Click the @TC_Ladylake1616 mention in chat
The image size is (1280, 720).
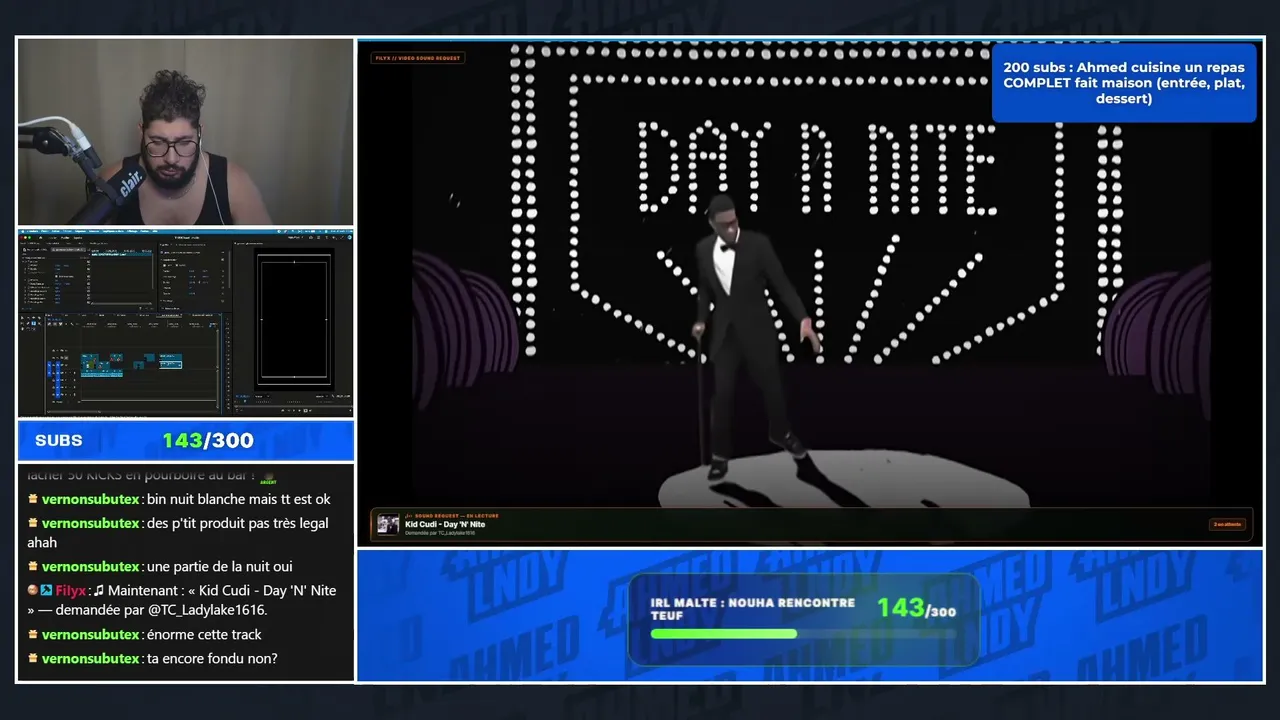coord(206,610)
